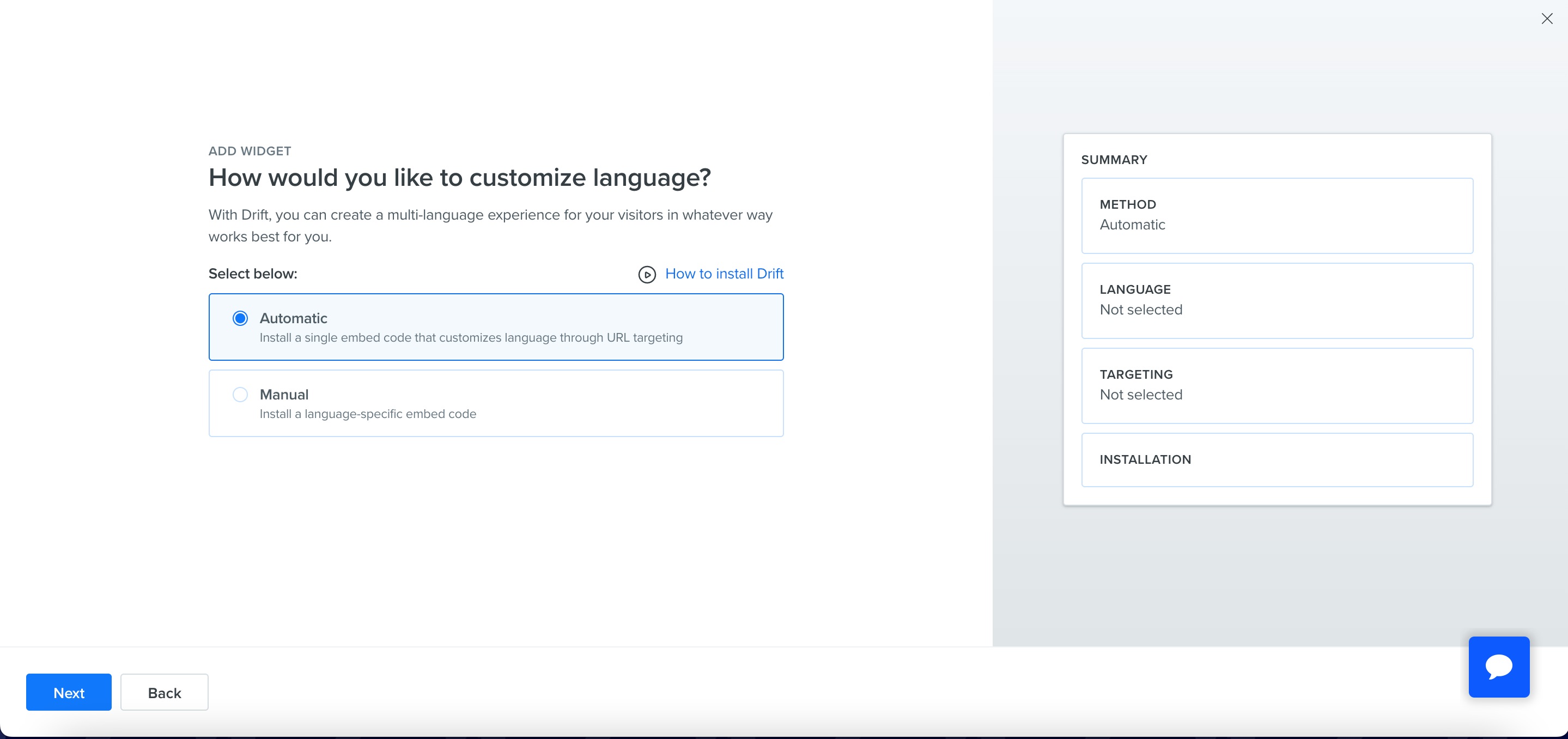Click the Manual option description text
Viewport: 1568px width, 739px height.
368,414
